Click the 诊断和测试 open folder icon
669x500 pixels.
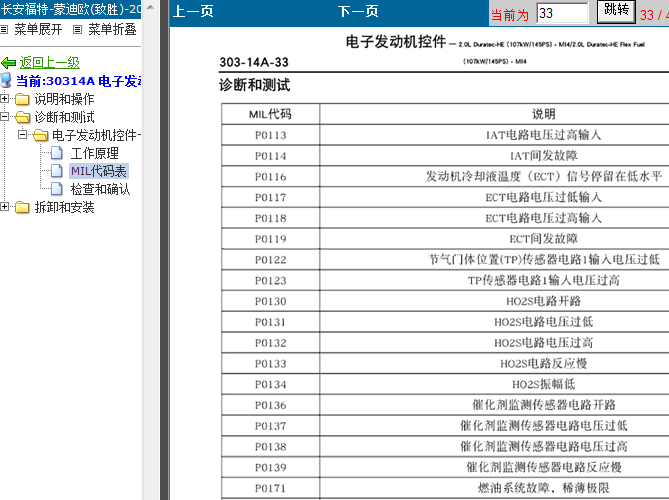tap(22, 117)
